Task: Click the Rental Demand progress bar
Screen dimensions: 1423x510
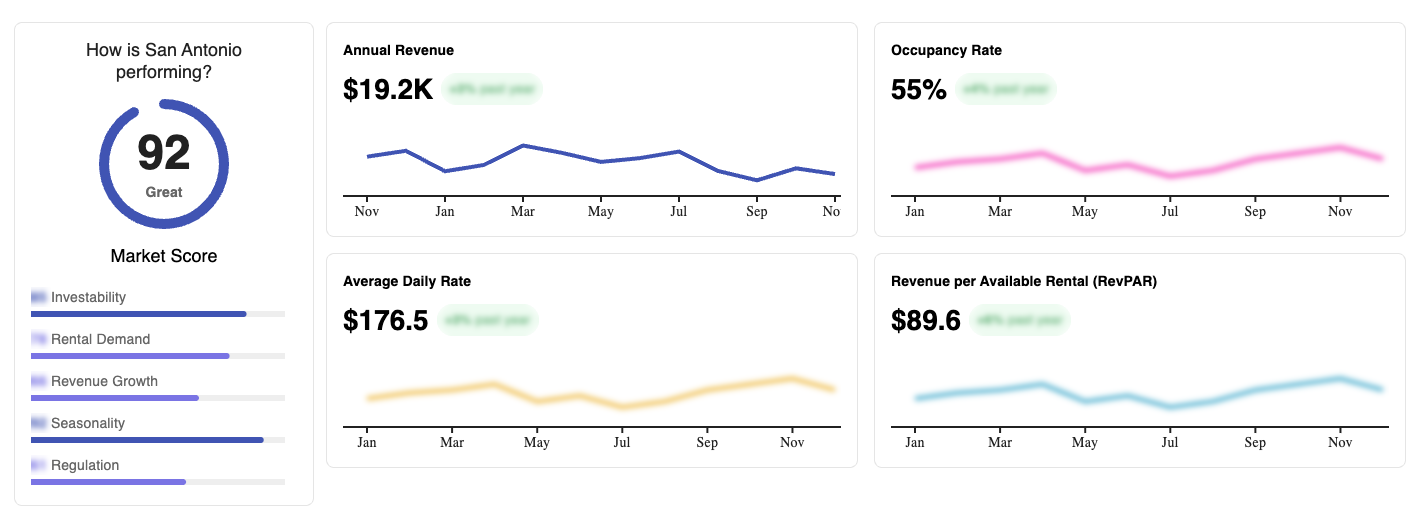Action: (x=158, y=356)
